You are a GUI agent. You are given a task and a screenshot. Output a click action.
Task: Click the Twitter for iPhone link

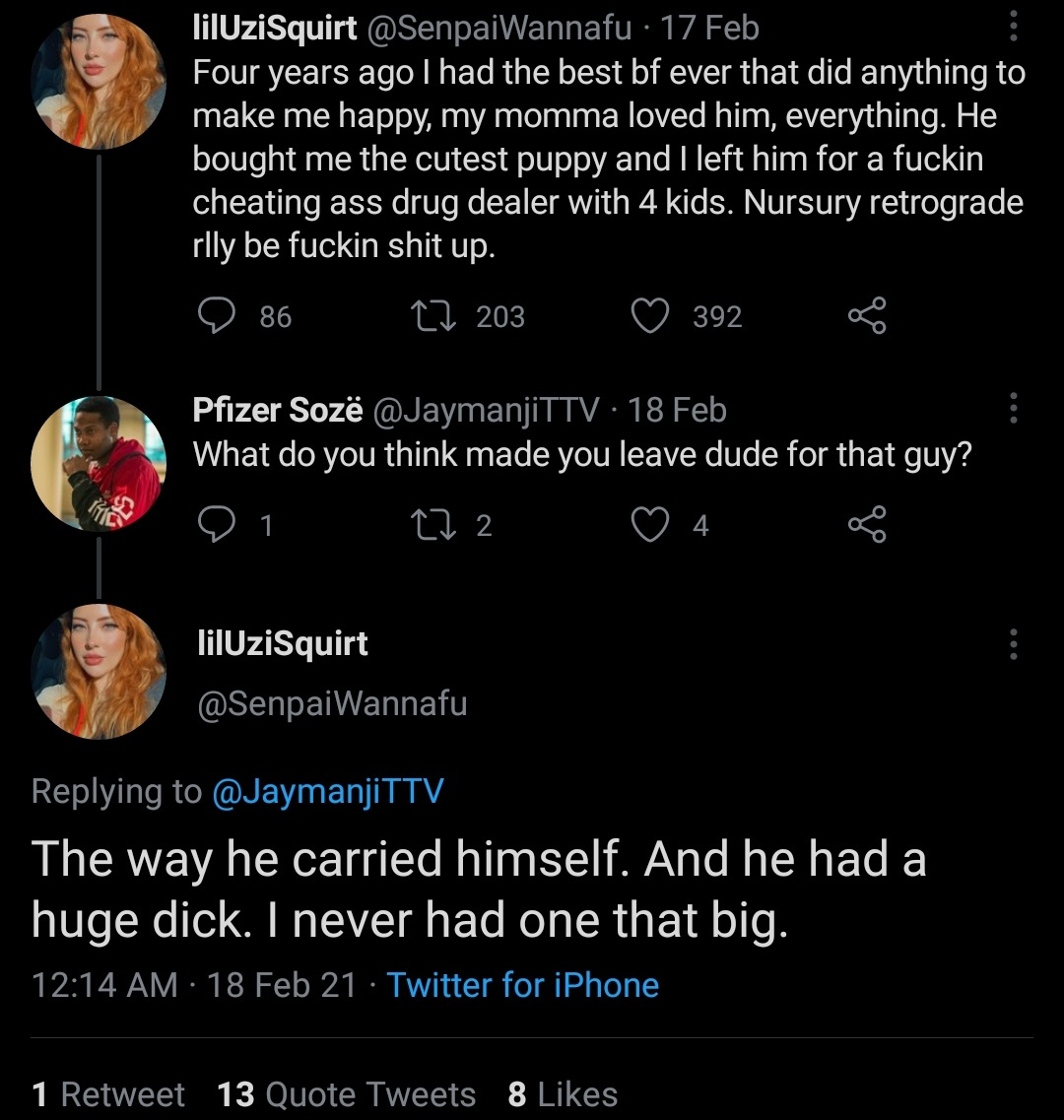pos(522,985)
